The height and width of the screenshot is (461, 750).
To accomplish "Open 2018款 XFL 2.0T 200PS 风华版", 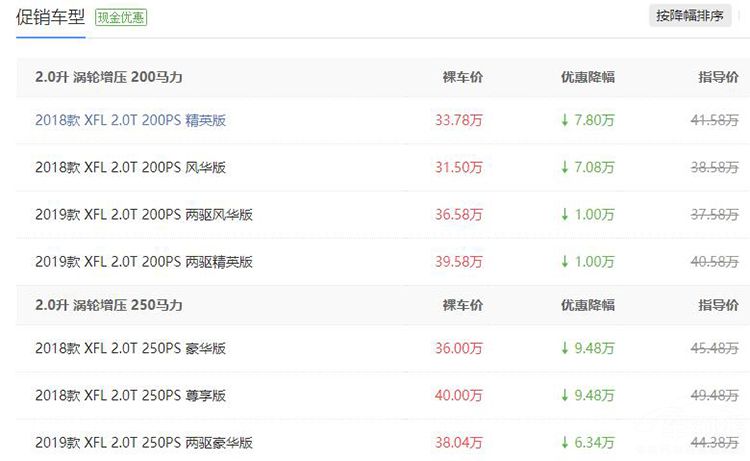I will (130, 167).
